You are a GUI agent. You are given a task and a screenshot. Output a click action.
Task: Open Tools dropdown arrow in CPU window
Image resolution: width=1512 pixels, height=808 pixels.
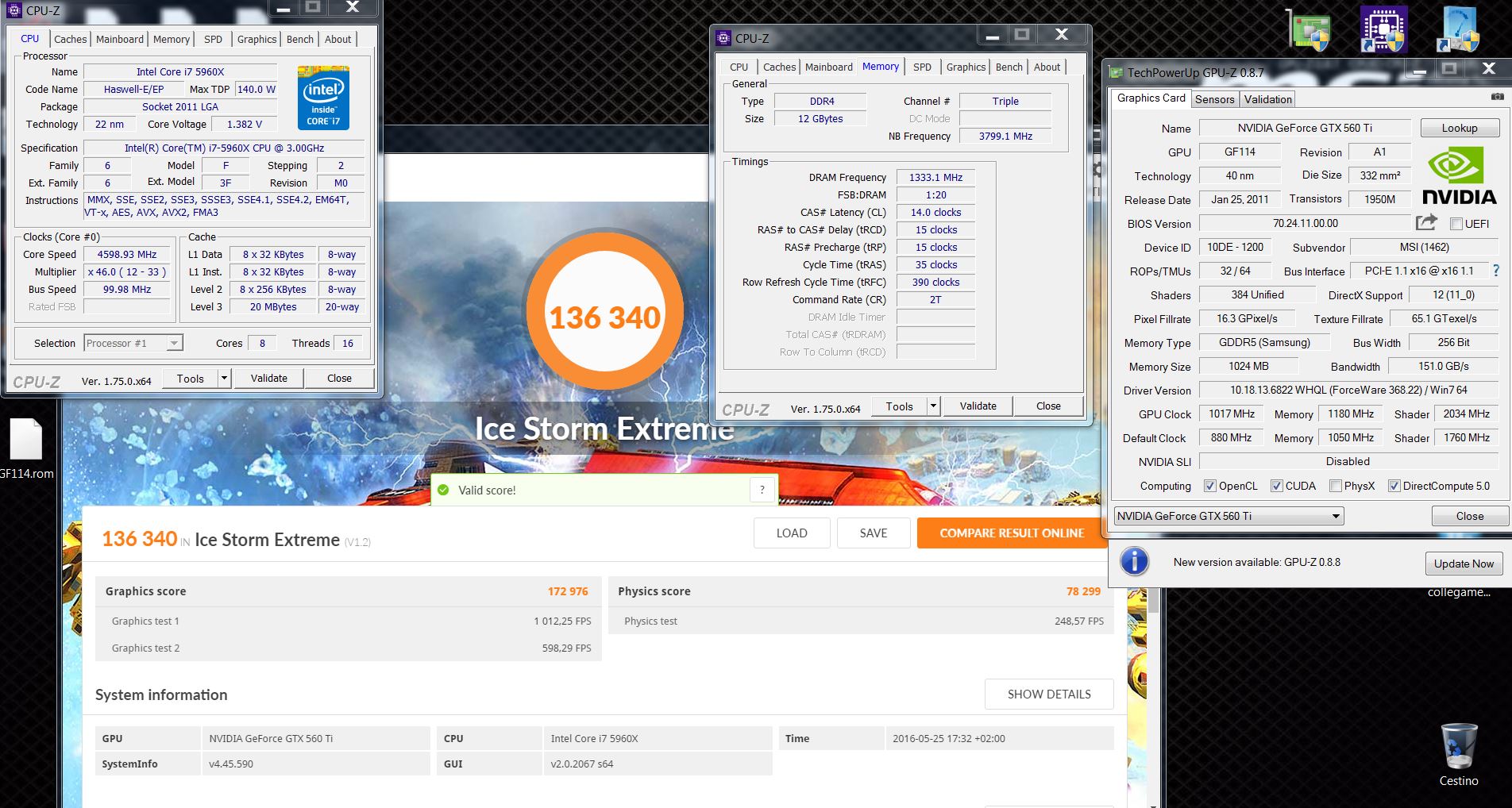point(225,379)
